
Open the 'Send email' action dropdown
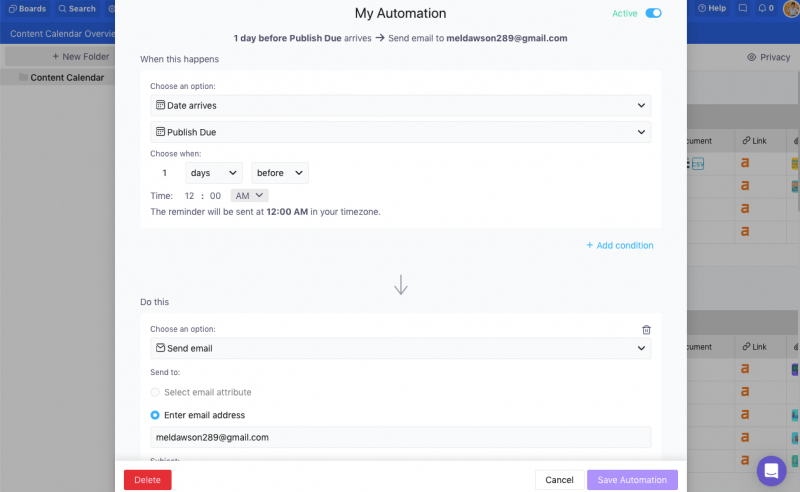[x=400, y=348]
